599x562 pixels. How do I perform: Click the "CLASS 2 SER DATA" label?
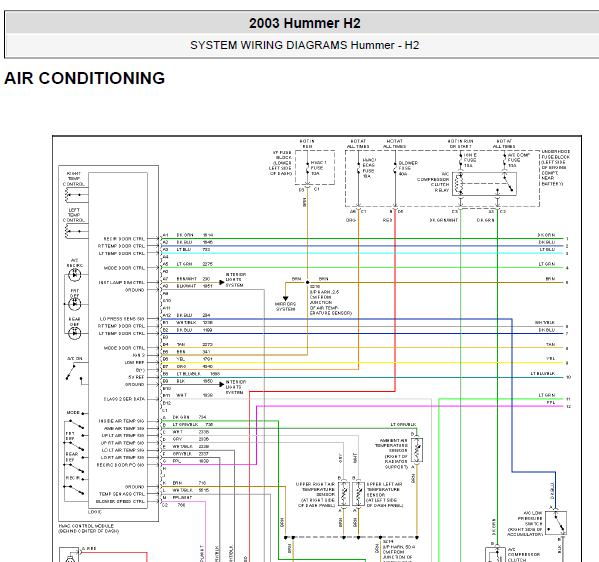124,399
